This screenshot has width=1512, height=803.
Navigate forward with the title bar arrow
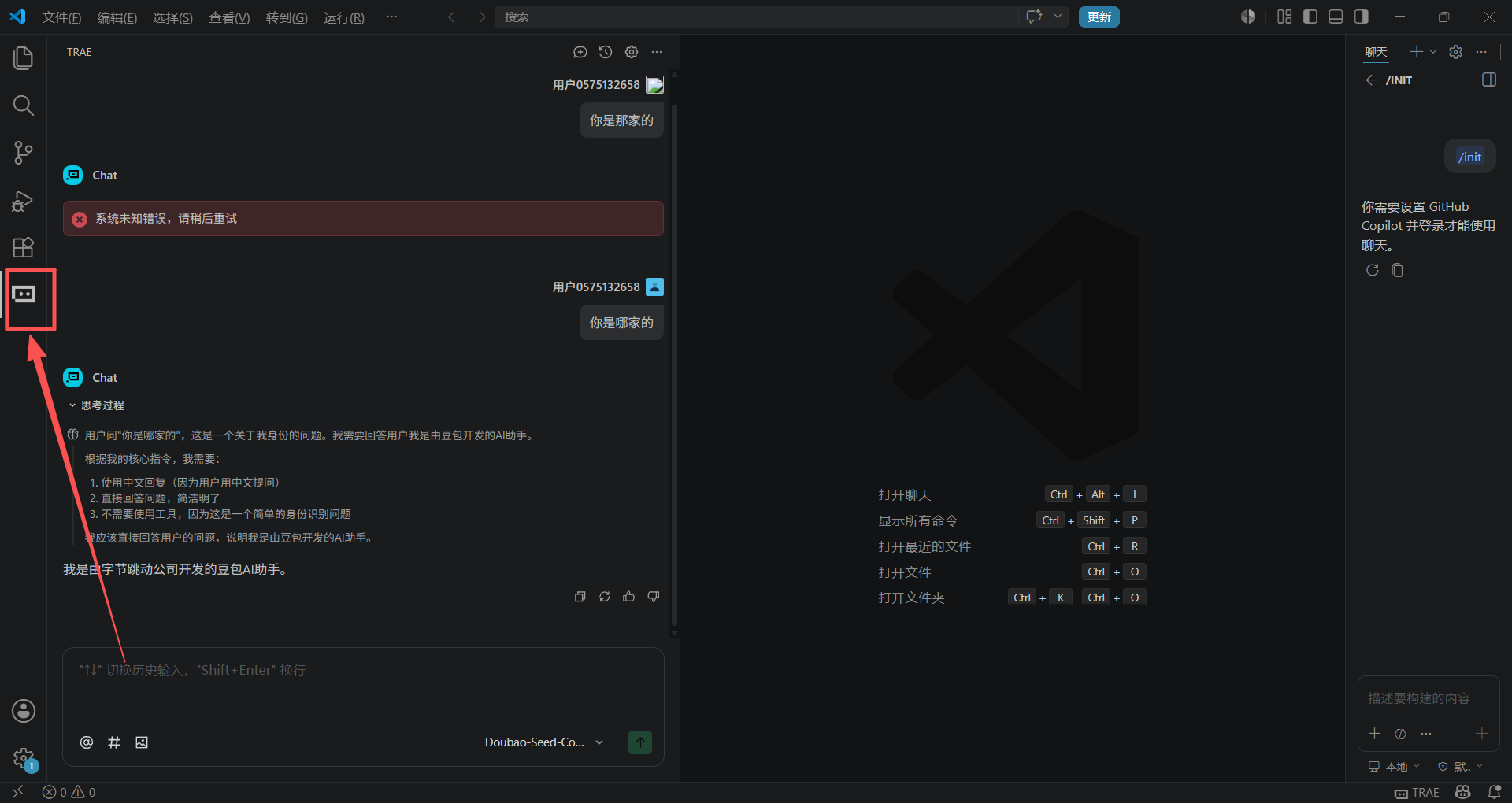[480, 17]
